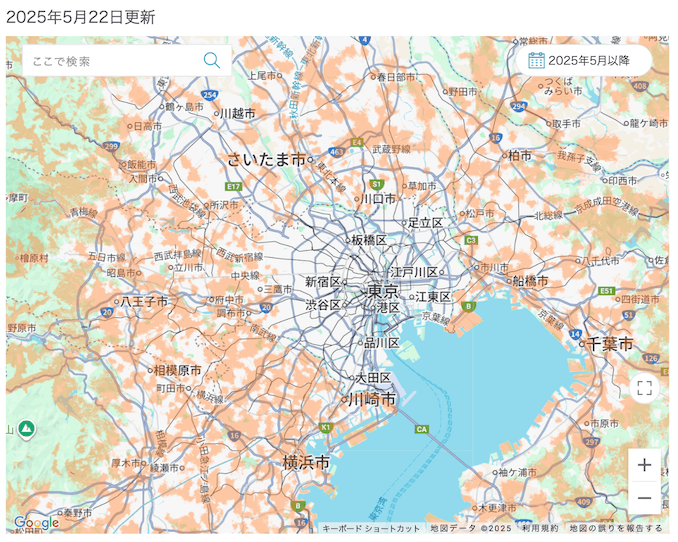678x542 pixels.
Task: Click the C3 route shield
Action: click(x=471, y=239)
